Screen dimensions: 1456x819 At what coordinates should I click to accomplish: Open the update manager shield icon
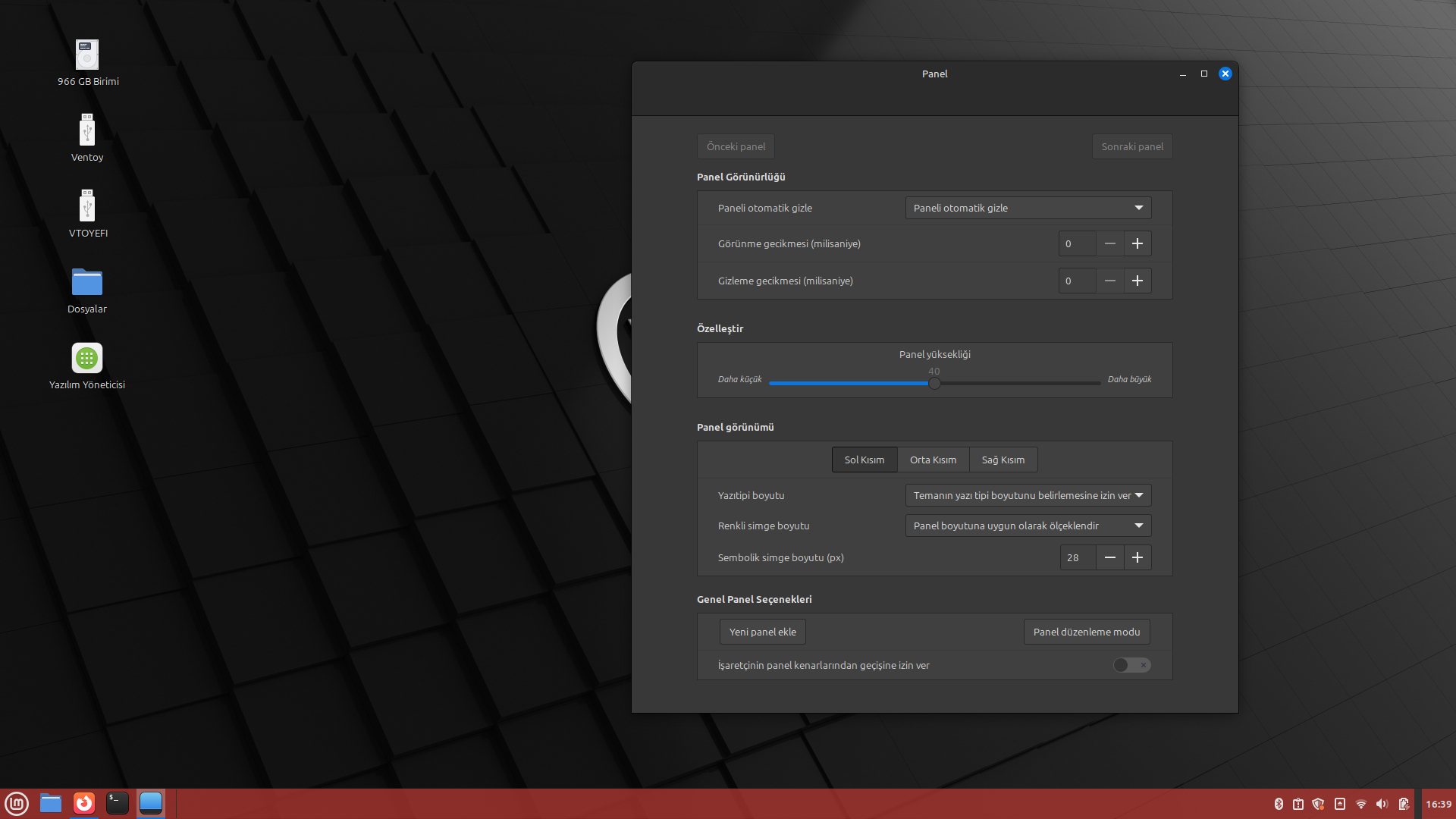(1318, 804)
